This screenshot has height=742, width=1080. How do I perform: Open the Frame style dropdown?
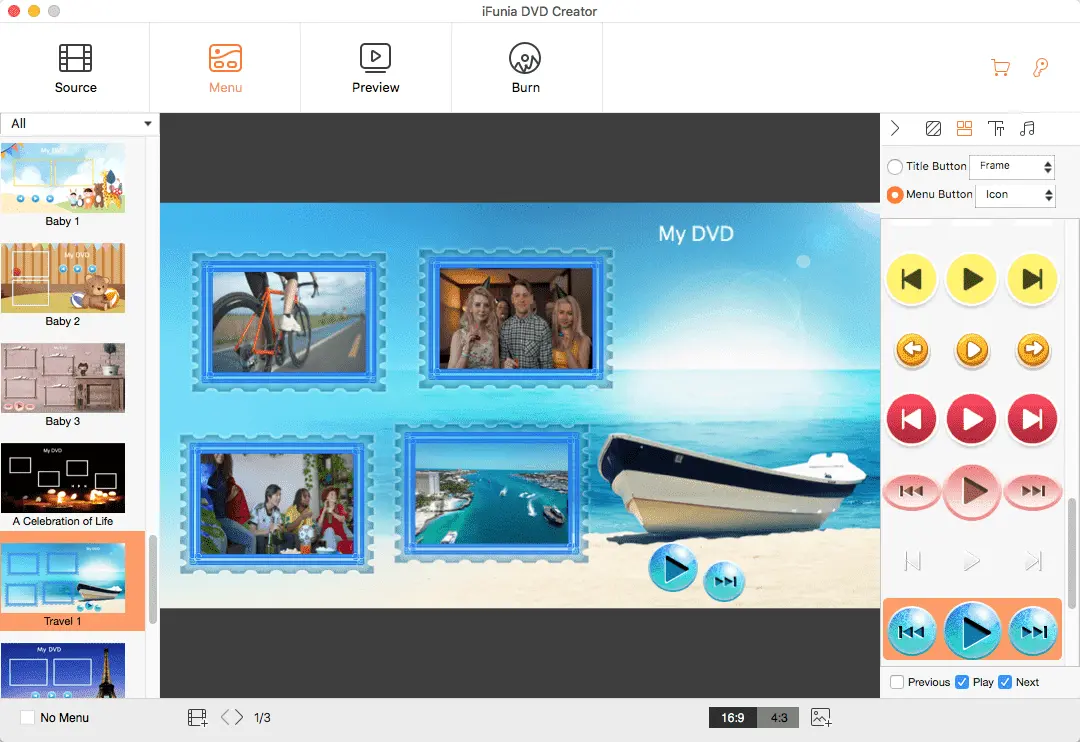pos(1012,167)
